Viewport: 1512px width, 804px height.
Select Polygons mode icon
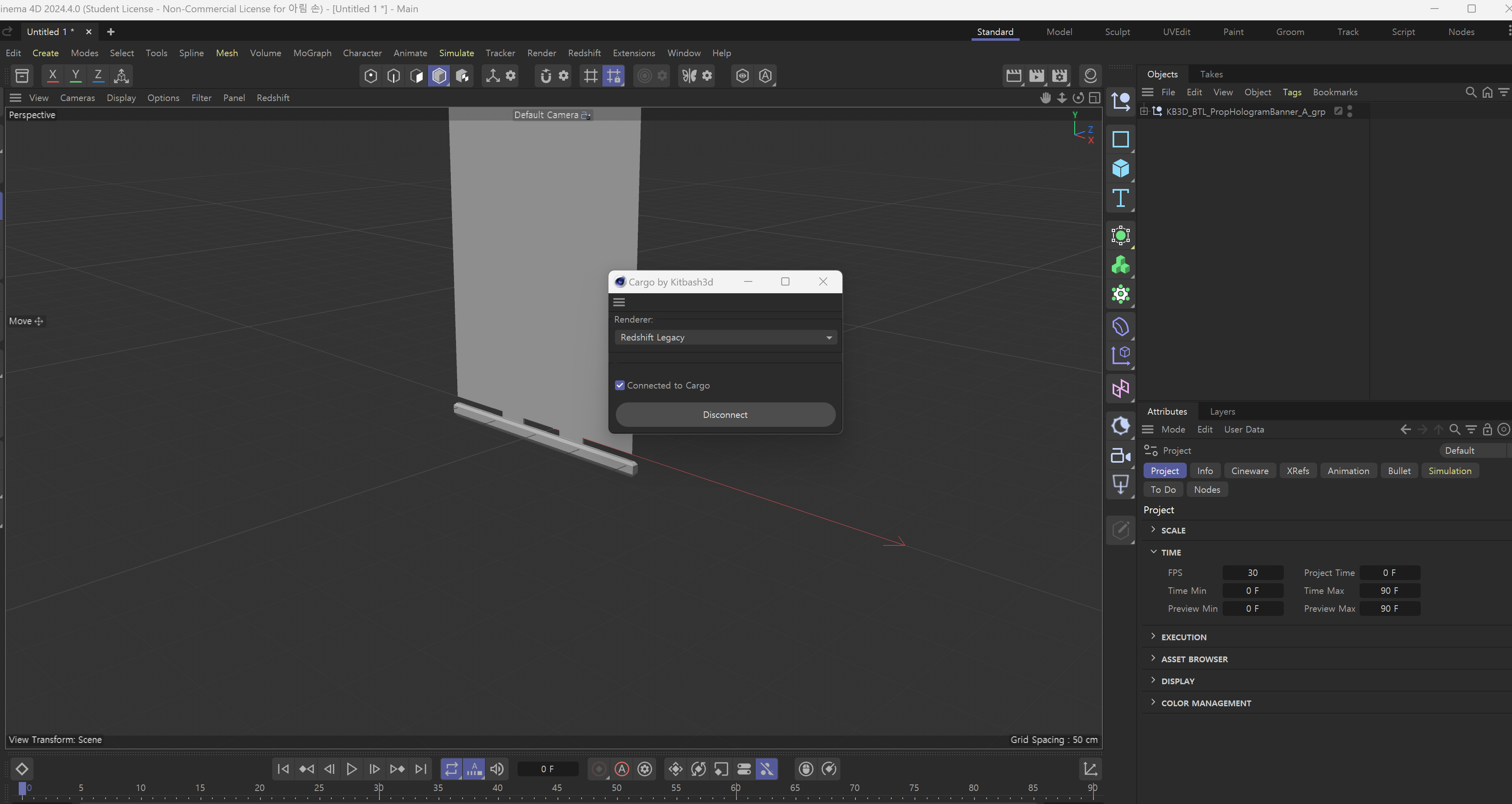click(416, 76)
